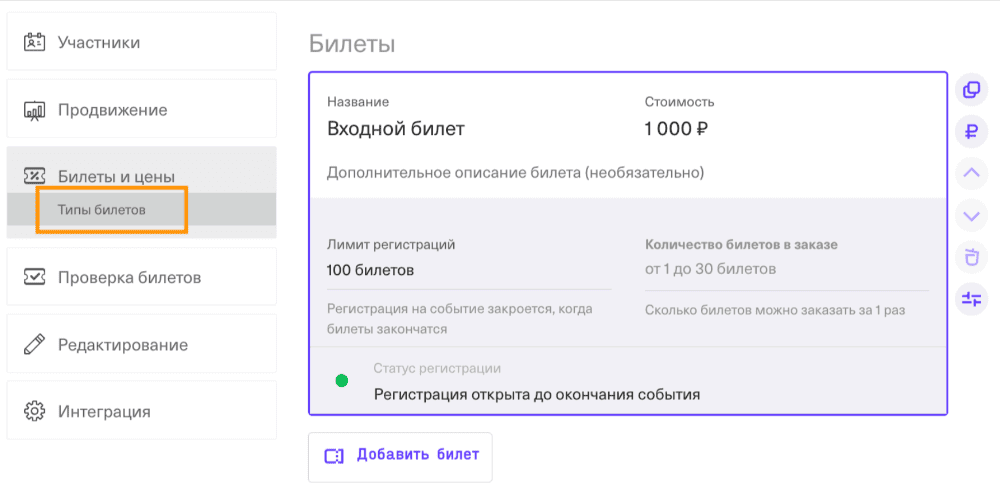Edit the 1 000 ₽ price field
The height and width of the screenshot is (492, 1000).
(x=677, y=129)
